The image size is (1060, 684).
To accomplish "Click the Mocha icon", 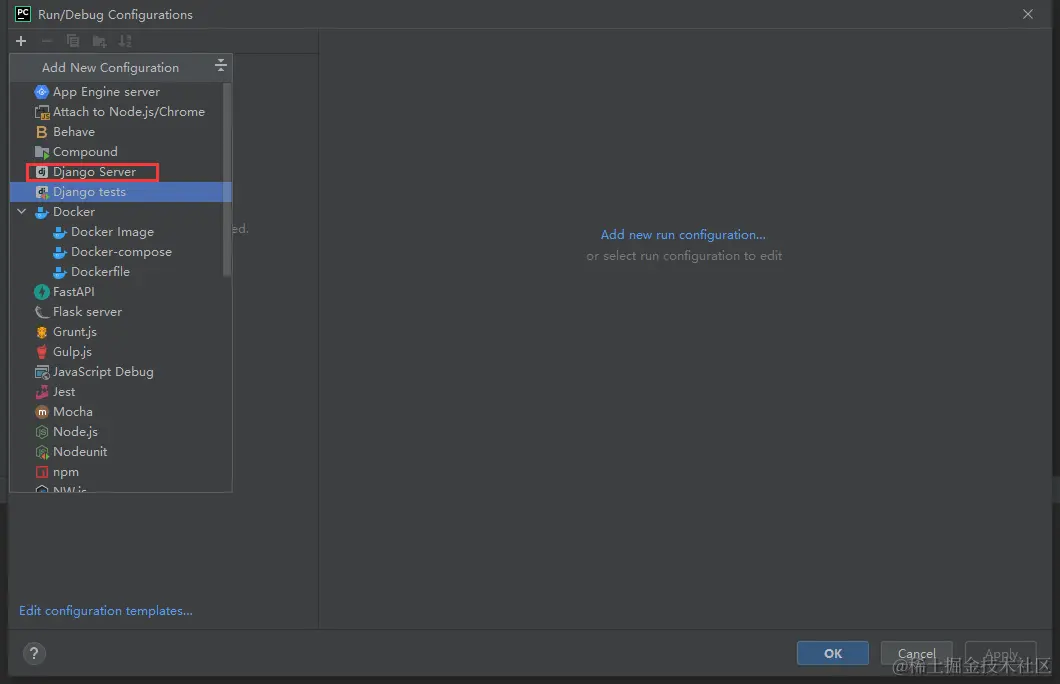I will pyautogui.click(x=41, y=412).
